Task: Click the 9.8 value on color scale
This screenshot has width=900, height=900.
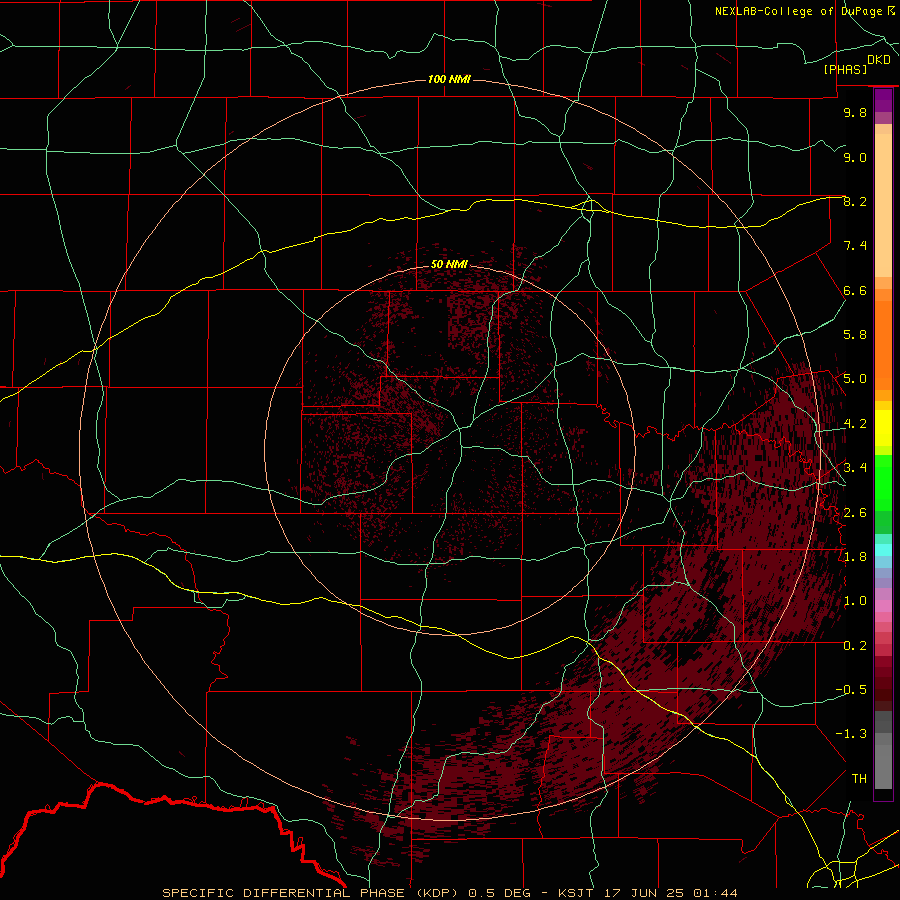Action: point(855,112)
